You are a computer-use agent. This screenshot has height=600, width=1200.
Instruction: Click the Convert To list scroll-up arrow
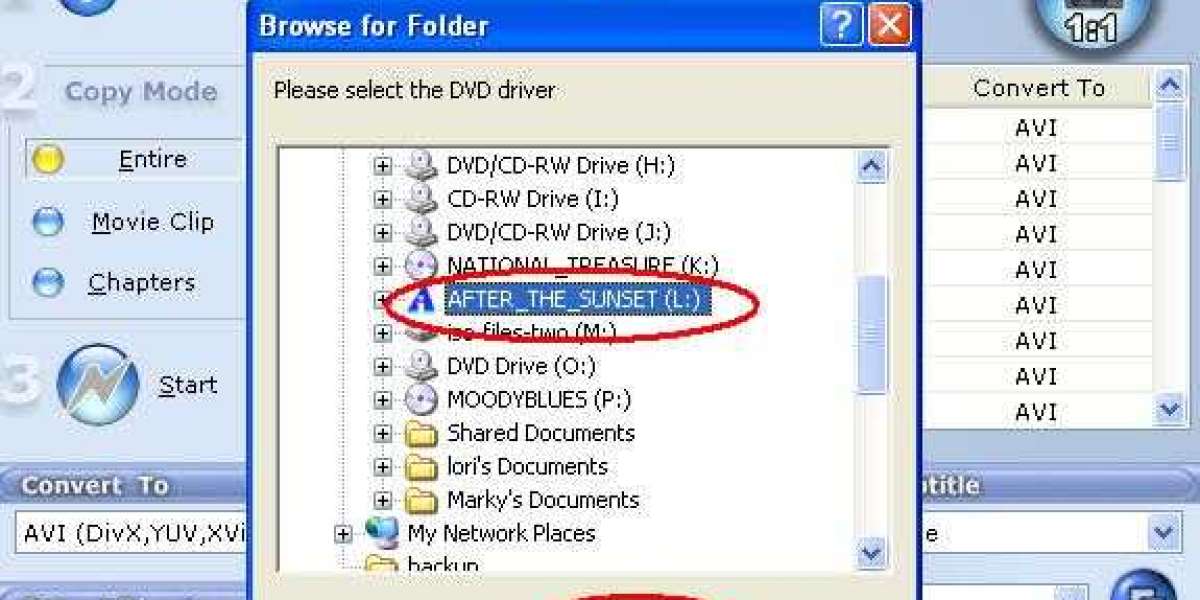[1170, 88]
